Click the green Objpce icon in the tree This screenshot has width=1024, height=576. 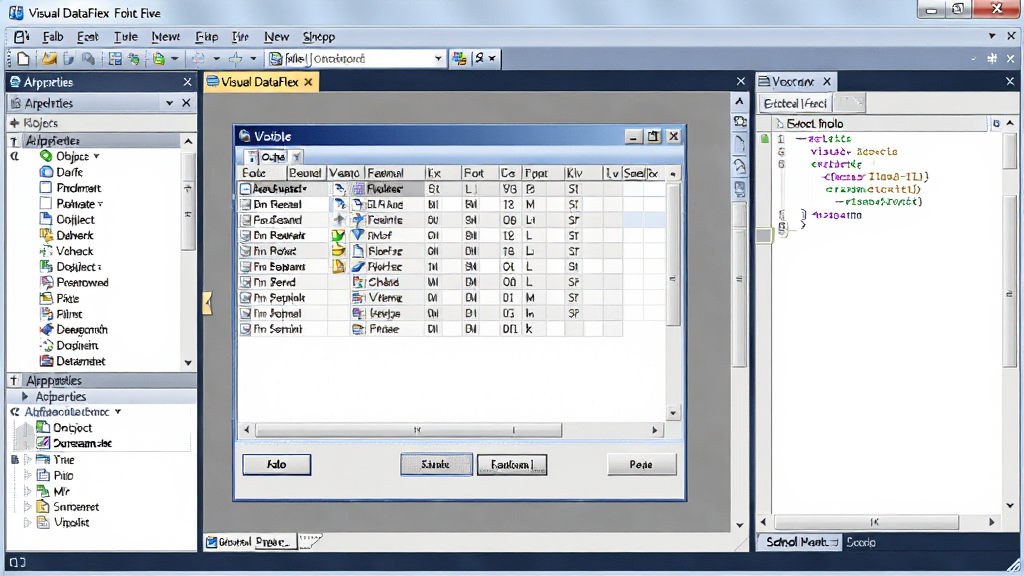click(46, 156)
